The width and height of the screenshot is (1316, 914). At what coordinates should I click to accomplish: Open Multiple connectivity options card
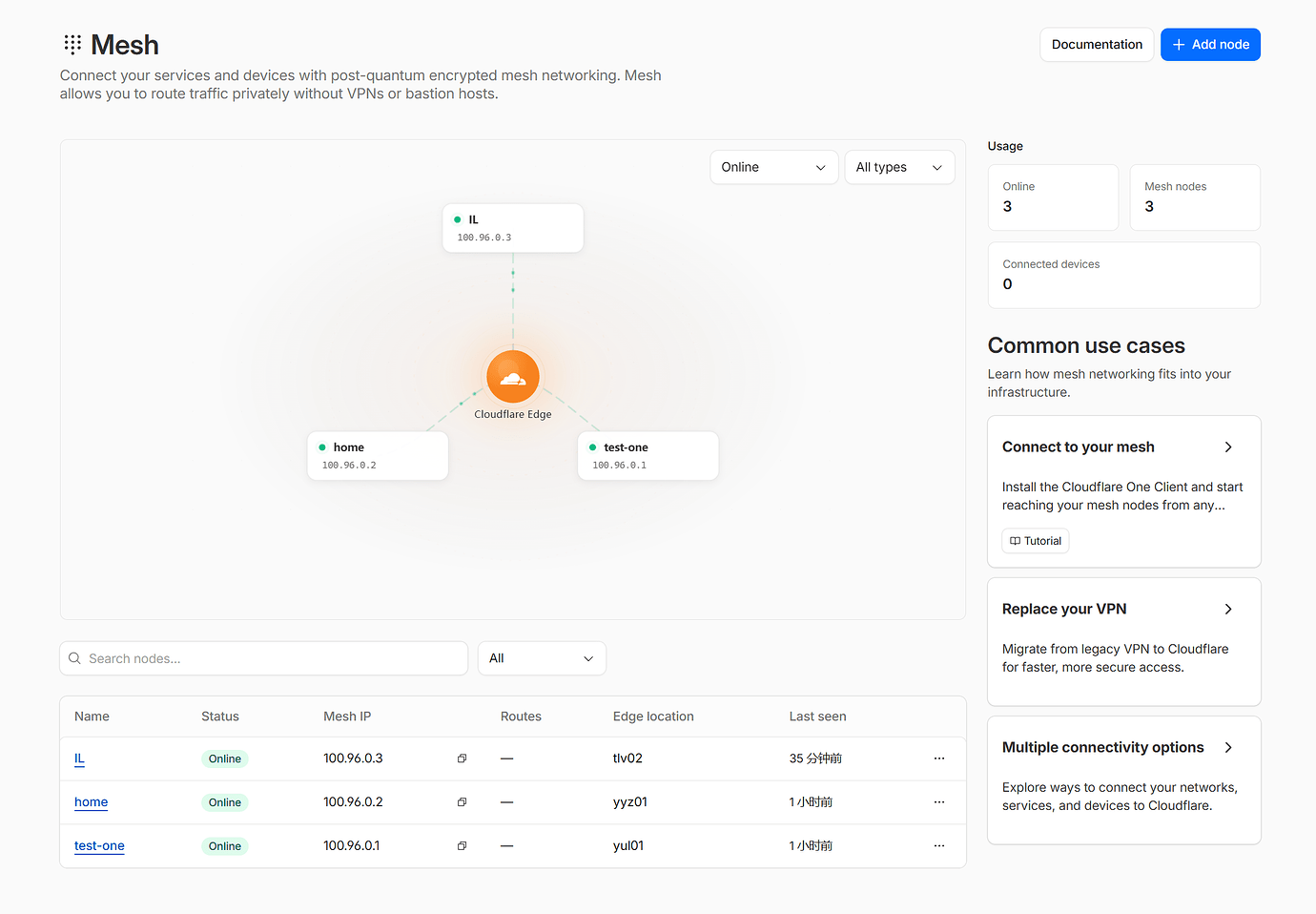(1124, 780)
